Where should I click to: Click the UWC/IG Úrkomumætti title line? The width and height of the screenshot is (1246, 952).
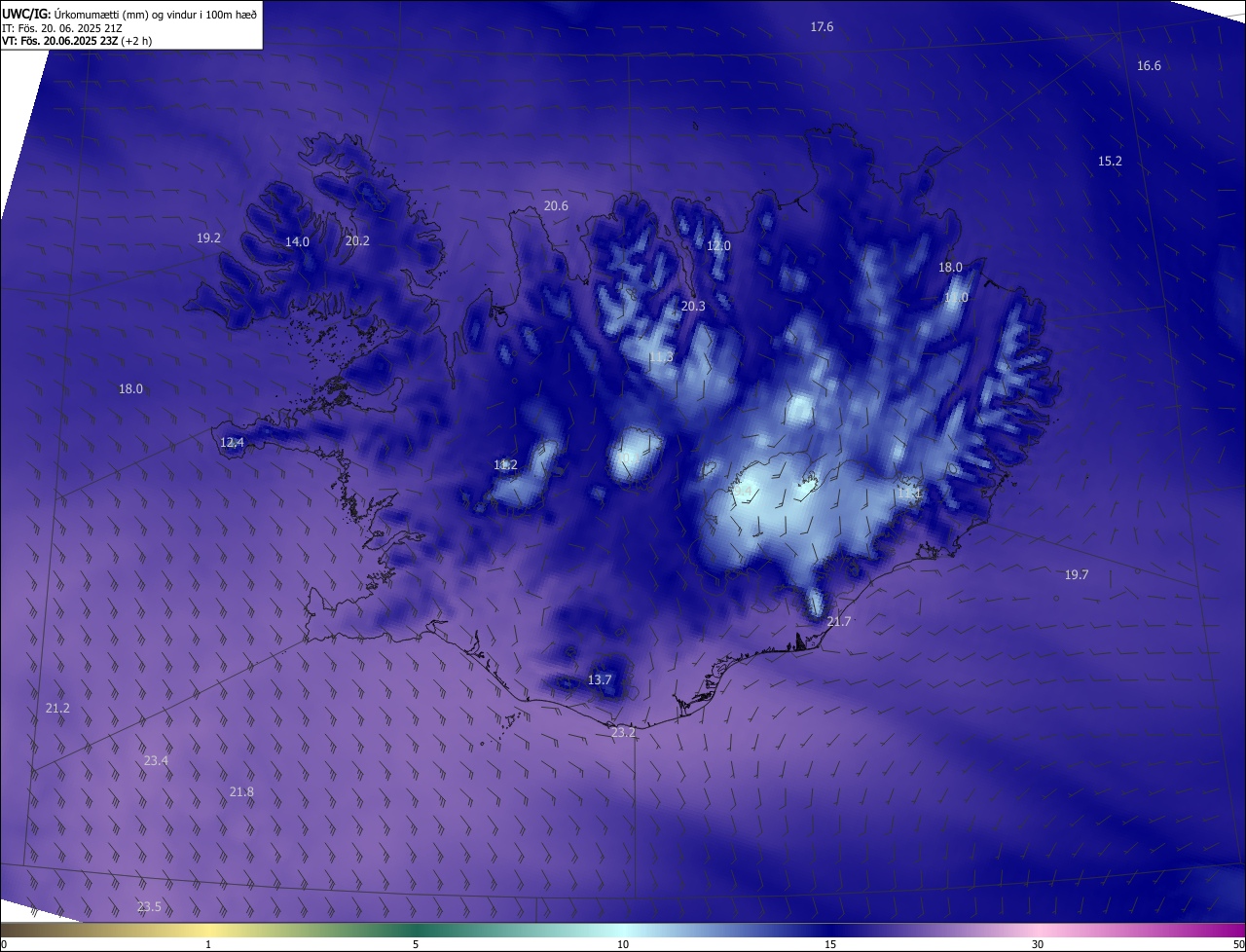129,14
